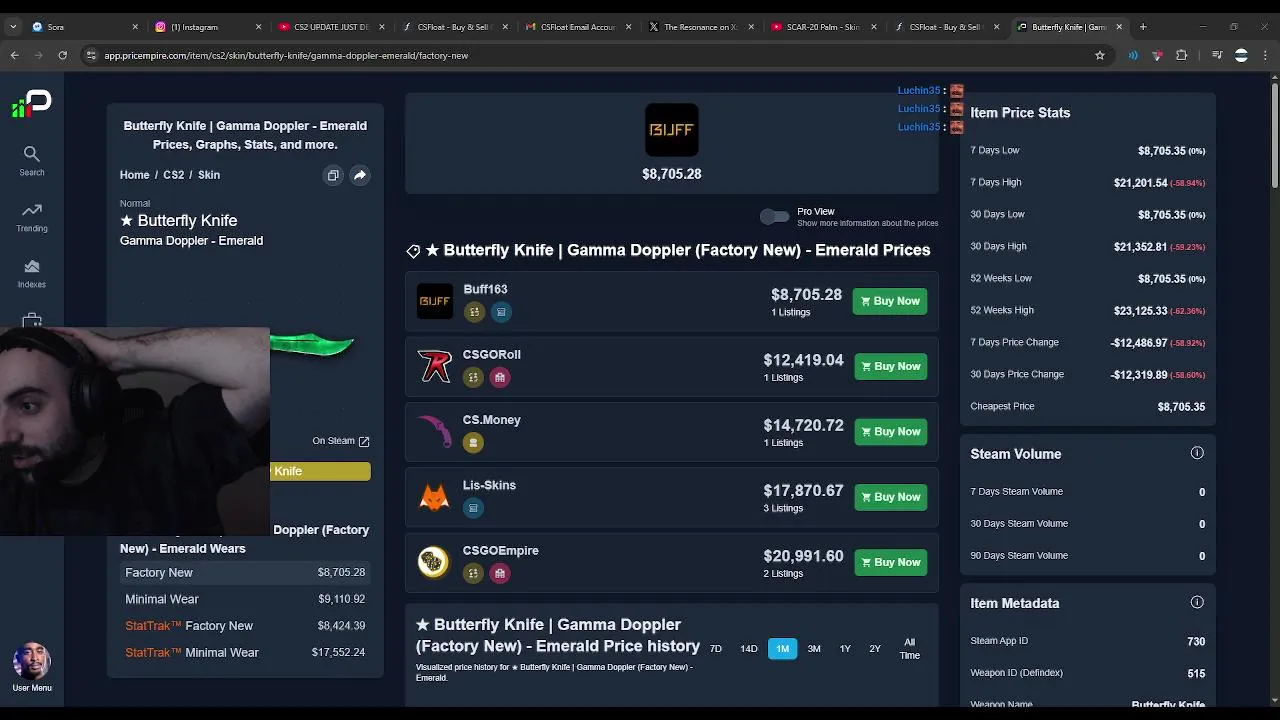Select the 7D price history range
The image size is (1280, 720).
[716, 649]
